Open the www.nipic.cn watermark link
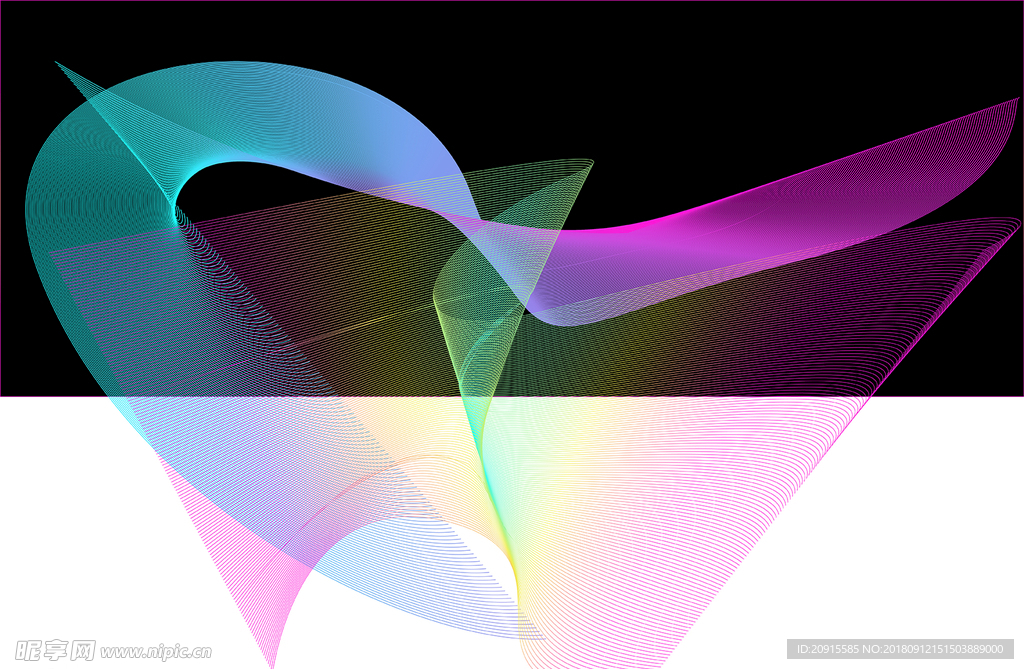The height and width of the screenshot is (669, 1024). coord(157,651)
